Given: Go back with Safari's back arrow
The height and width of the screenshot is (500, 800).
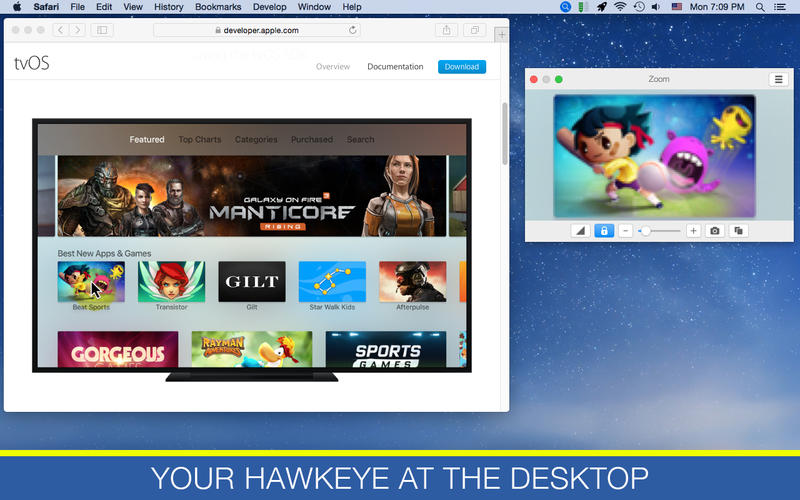Looking at the screenshot, I should (61, 30).
